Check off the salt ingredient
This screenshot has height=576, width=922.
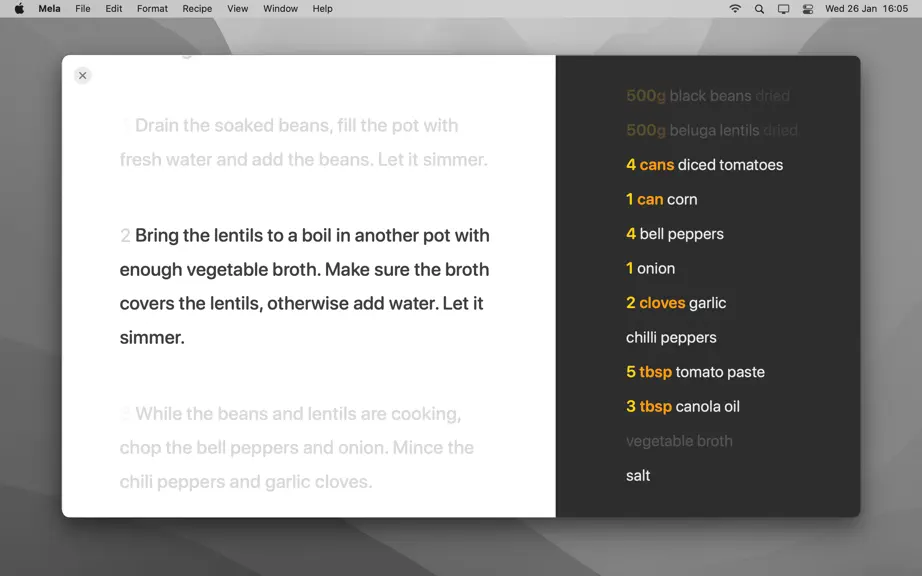point(638,475)
